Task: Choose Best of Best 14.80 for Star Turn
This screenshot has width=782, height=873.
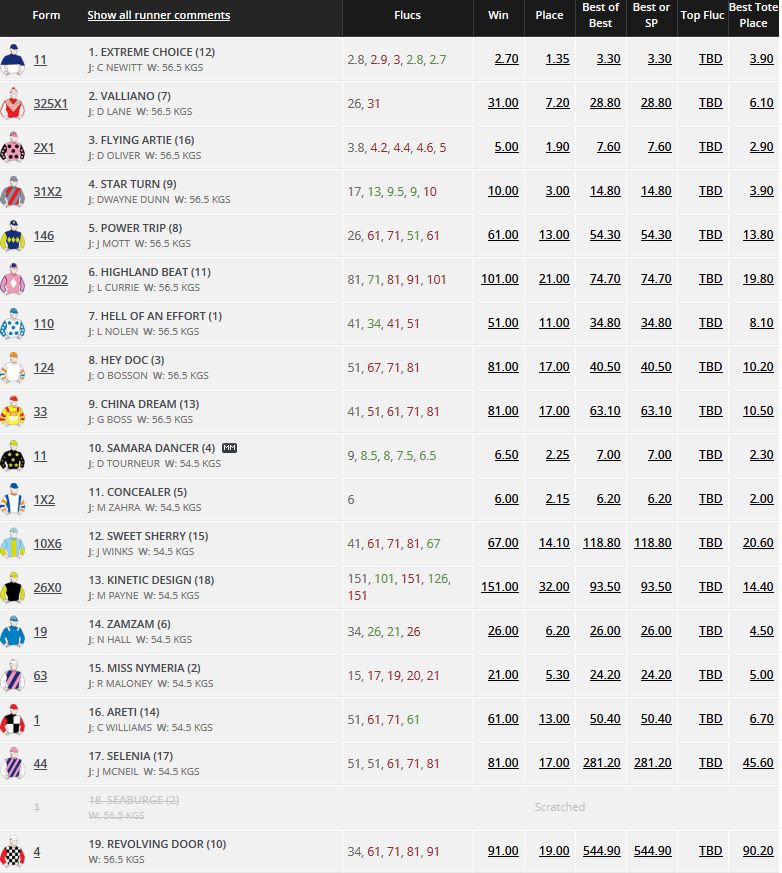Action: (604, 192)
